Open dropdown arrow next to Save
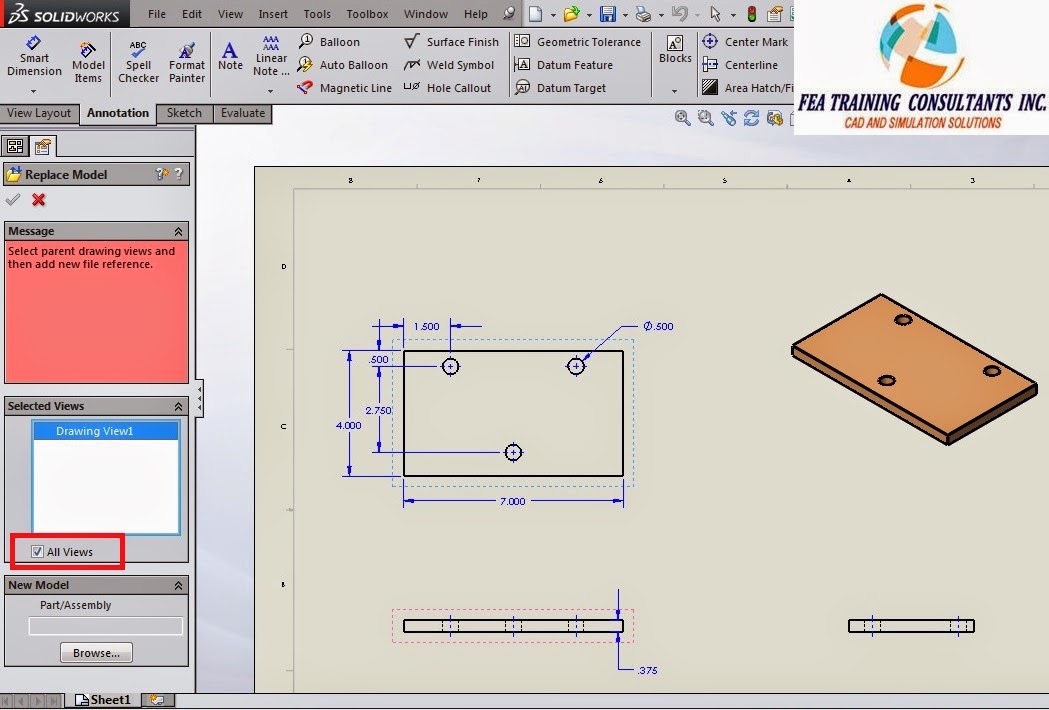 tap(625, 15)
